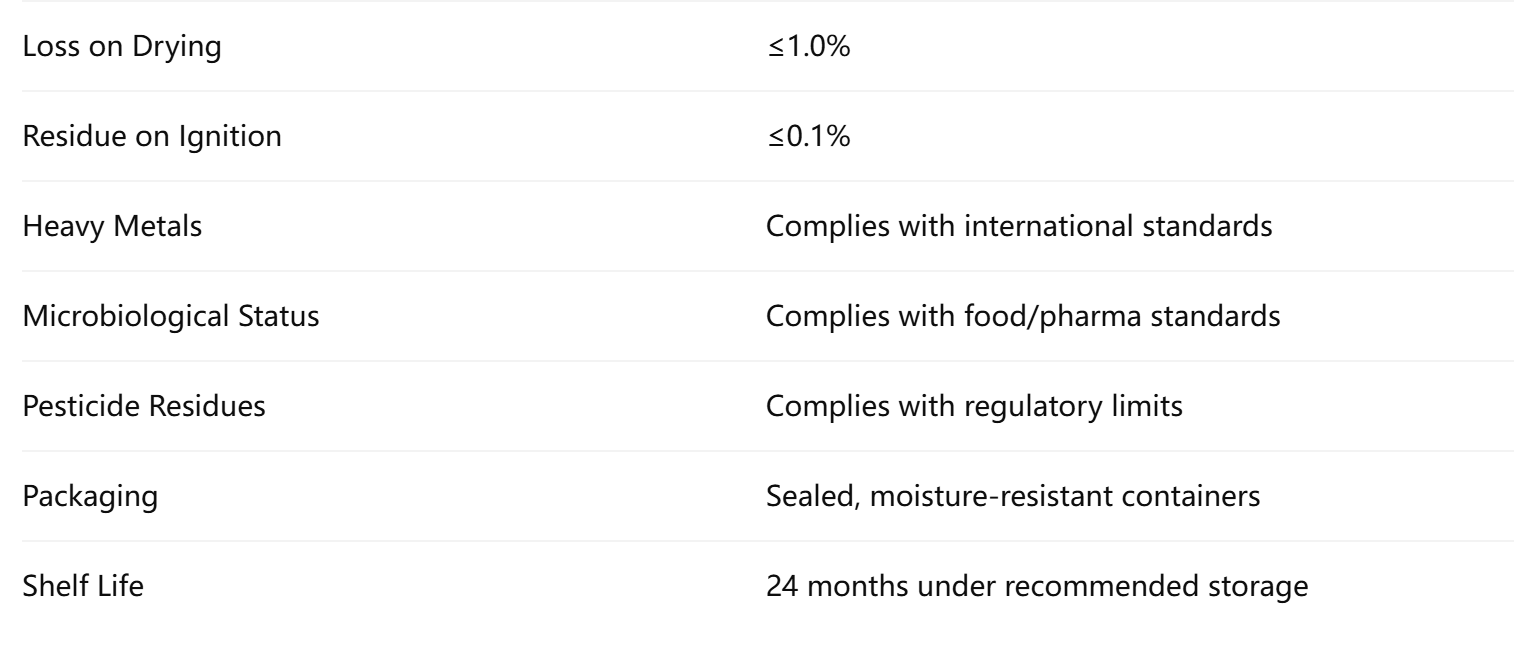Select the ≤1.0% value

point(808,47)
